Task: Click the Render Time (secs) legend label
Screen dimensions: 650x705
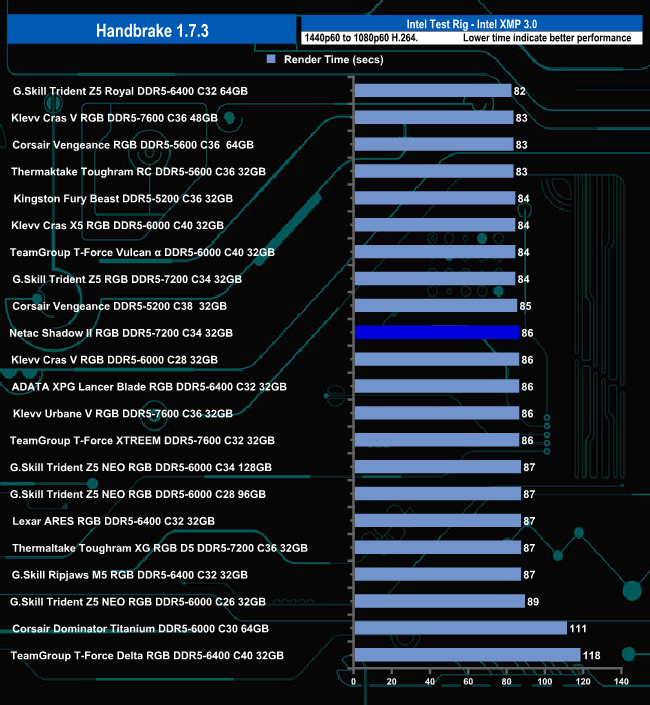Action: [334, 59]
